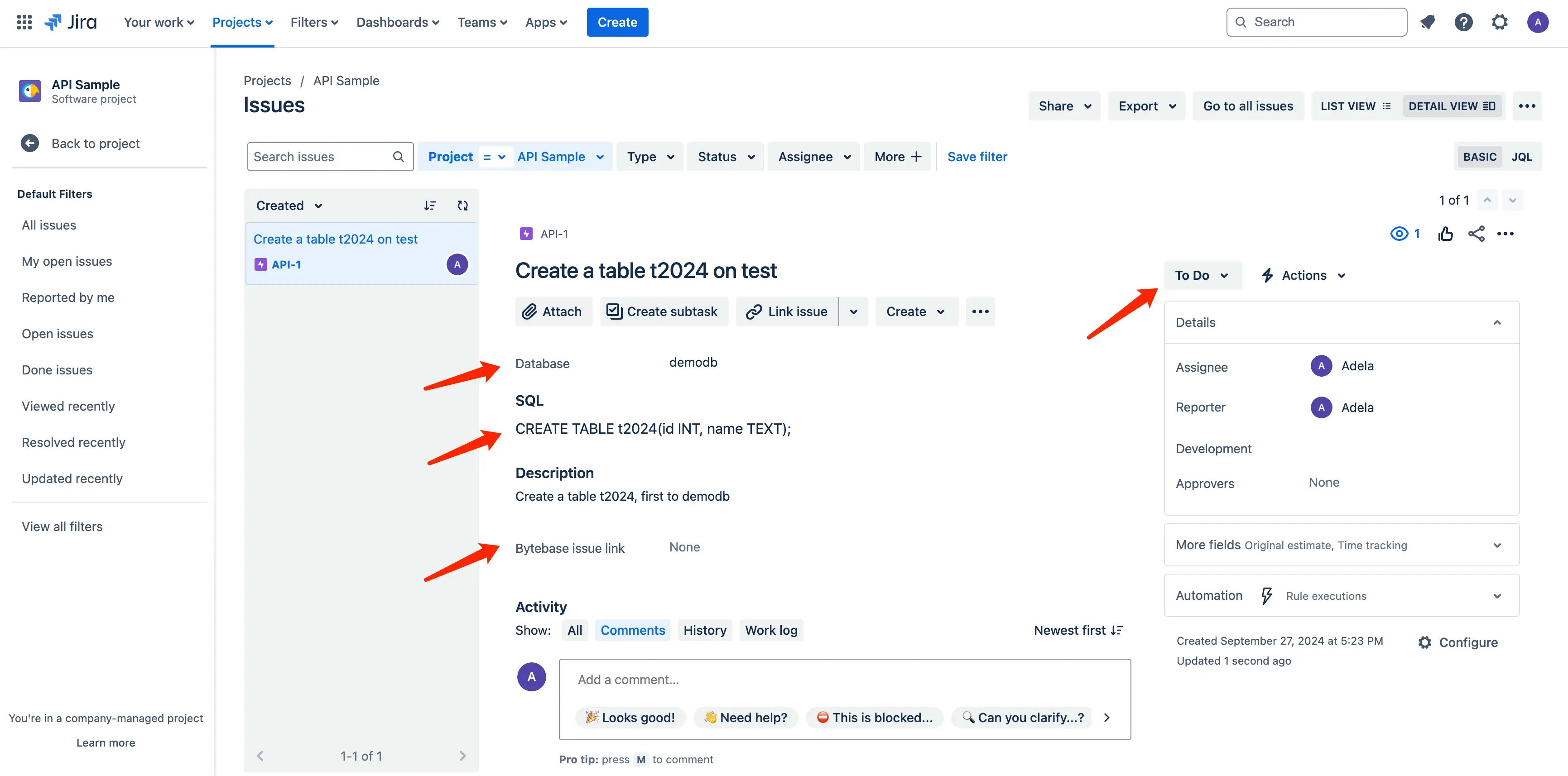
Task: Click the sort order icon beside Created
Action: [430, 205]
